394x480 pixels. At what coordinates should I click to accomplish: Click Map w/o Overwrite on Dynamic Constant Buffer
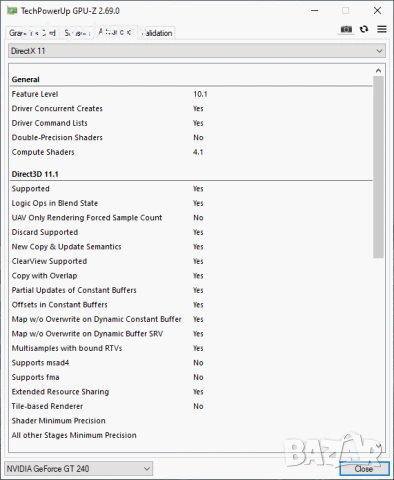(x=191, y=319)
